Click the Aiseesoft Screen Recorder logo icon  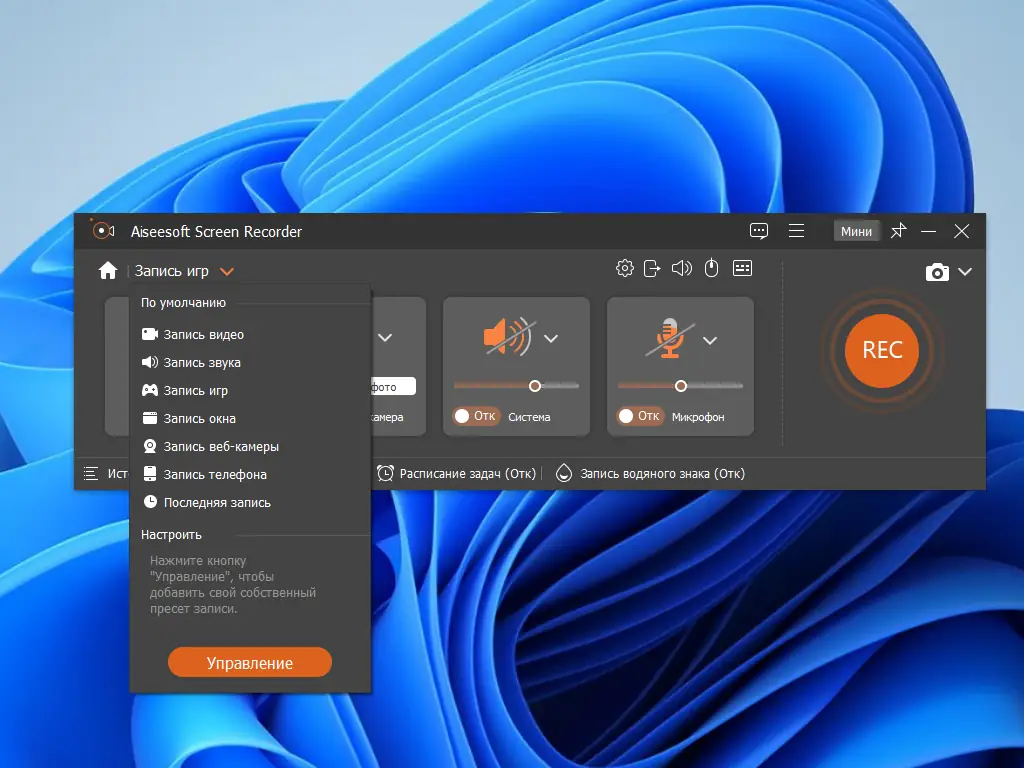[x=103, y=230]
